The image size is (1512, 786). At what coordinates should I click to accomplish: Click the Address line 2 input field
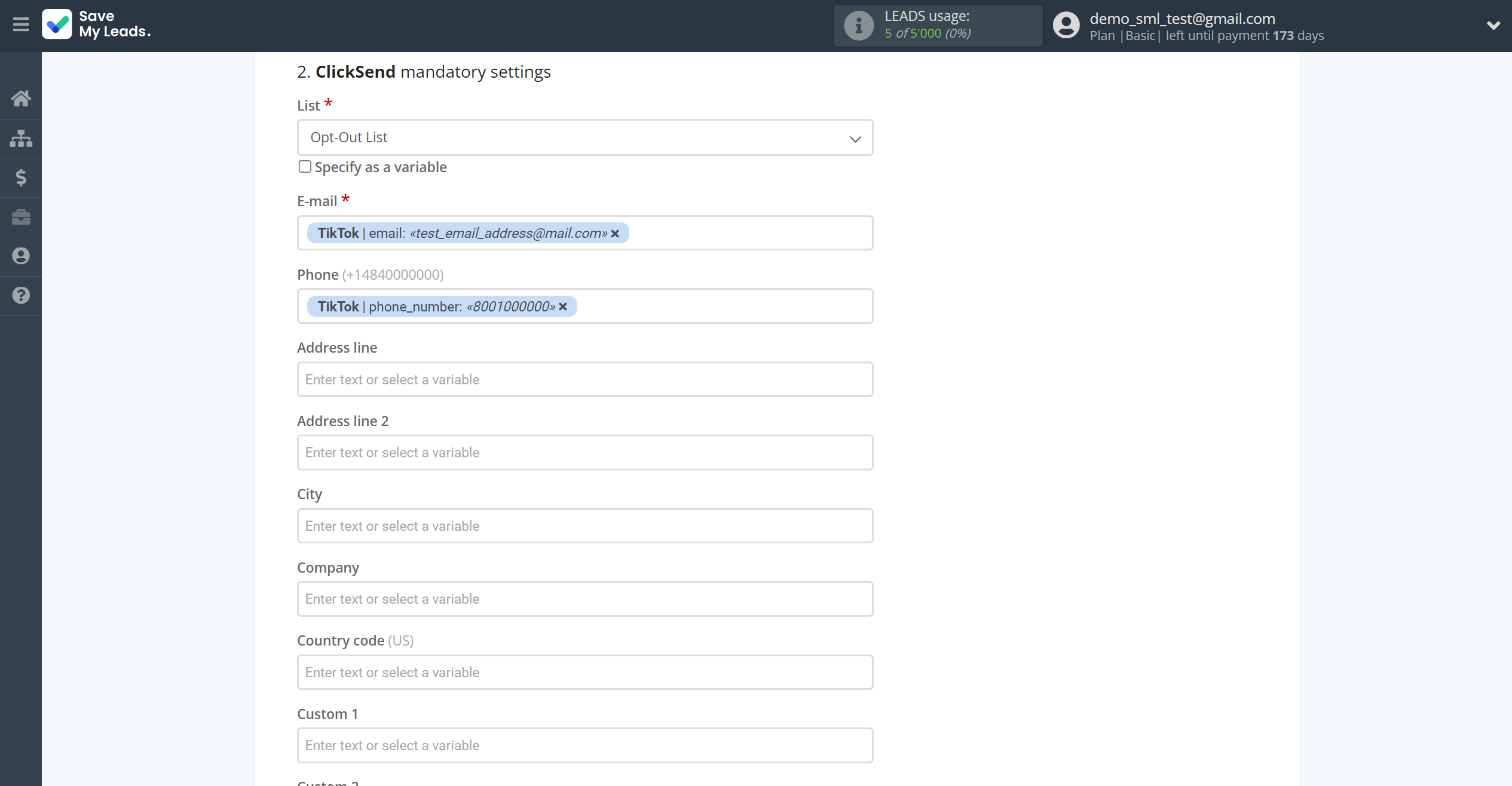click(585, 452)
